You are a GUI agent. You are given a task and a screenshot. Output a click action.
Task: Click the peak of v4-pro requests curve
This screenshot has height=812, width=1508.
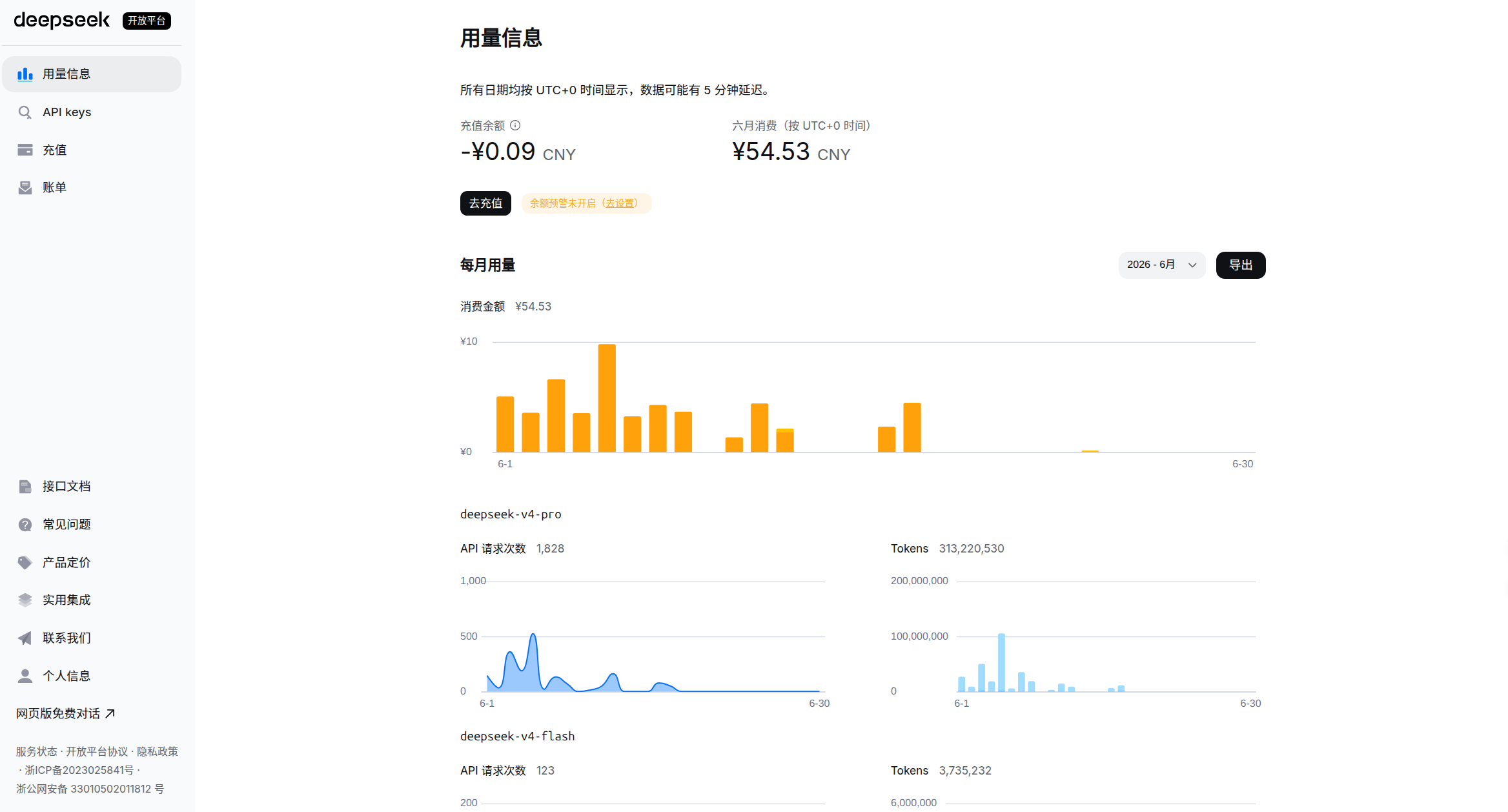point(533,635)
